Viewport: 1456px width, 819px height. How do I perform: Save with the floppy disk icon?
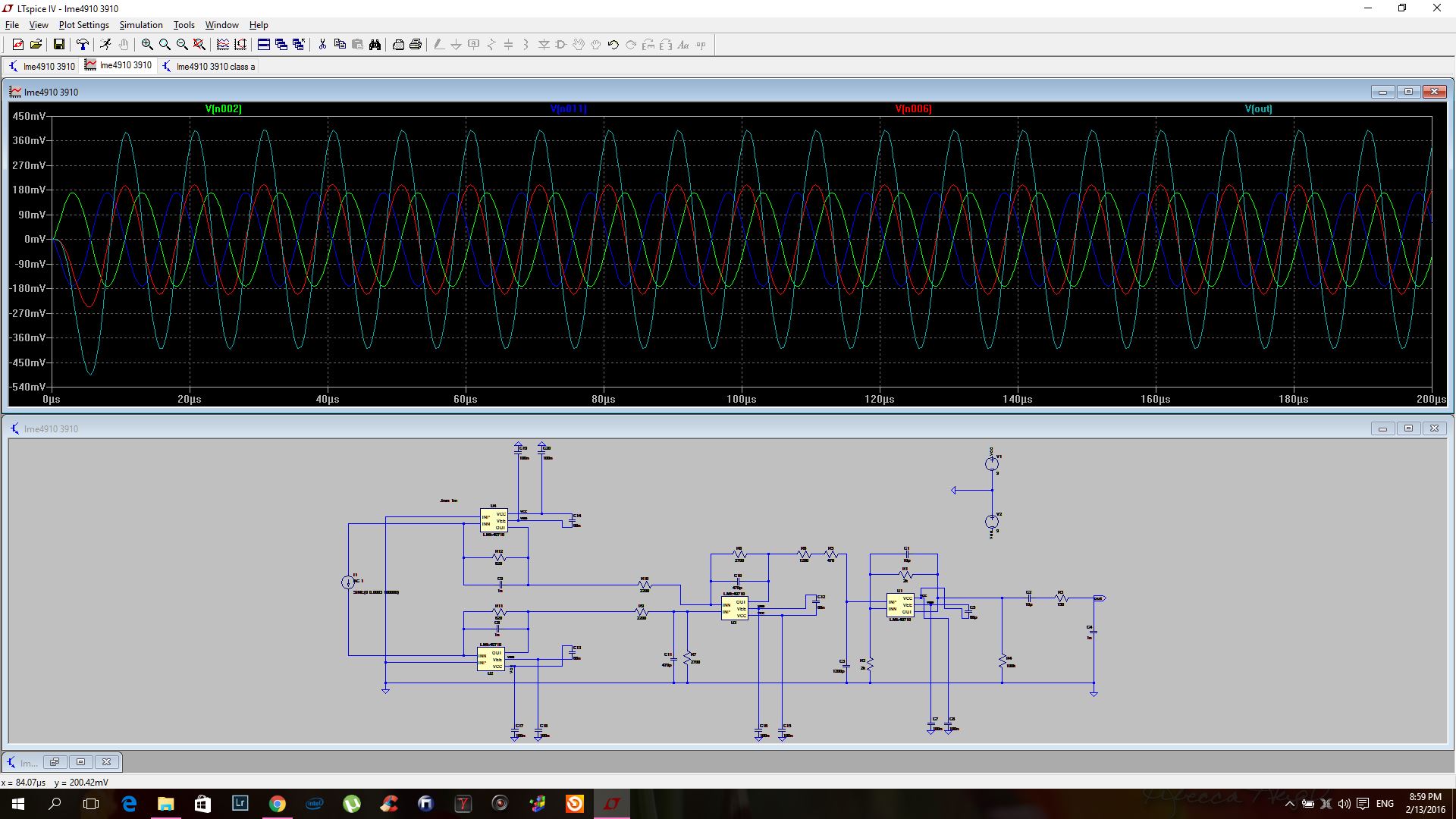58,45
